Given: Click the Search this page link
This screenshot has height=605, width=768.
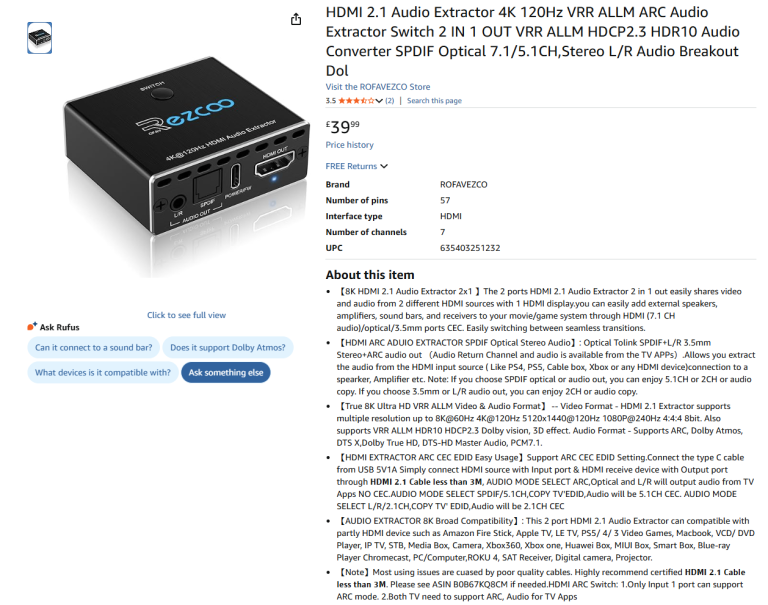Looking at the screenshot, I should (434, 100).
